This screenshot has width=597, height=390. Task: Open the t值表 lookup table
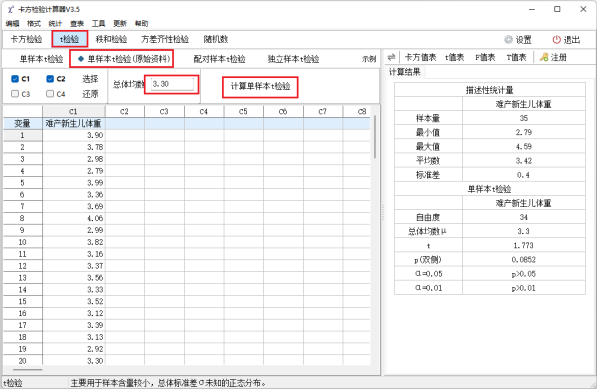click(x=455, y=58)
